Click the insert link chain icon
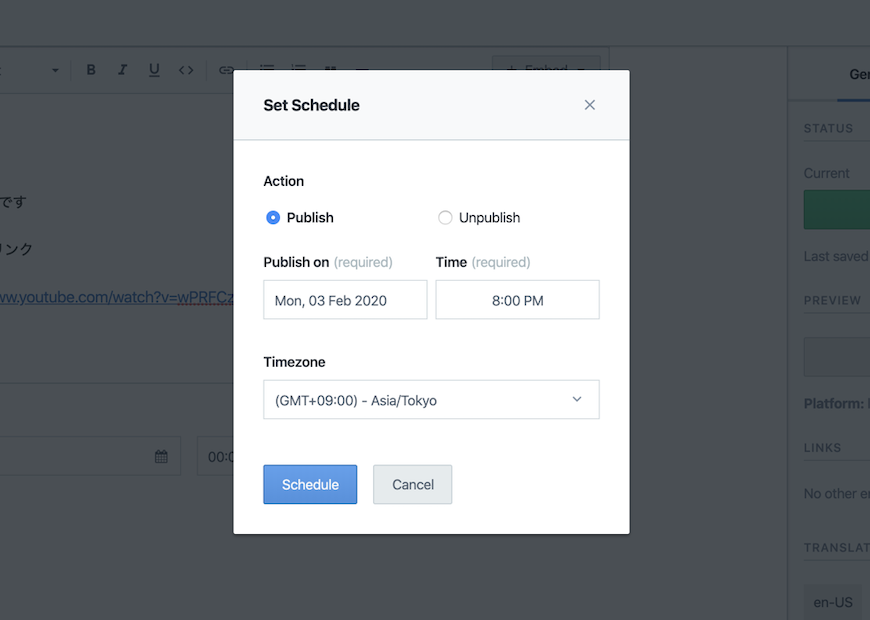 click(225, 70)
